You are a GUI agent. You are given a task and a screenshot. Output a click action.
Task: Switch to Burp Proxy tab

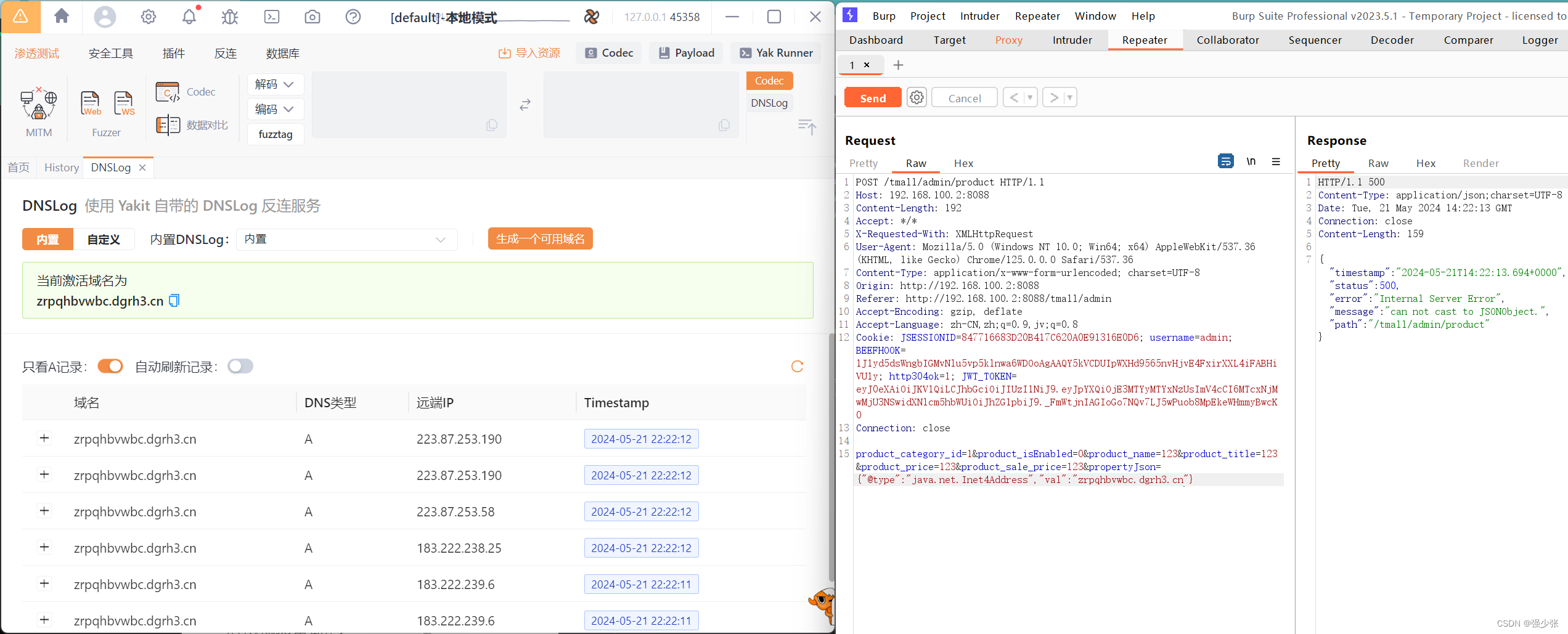click(x=1008, y=40)
